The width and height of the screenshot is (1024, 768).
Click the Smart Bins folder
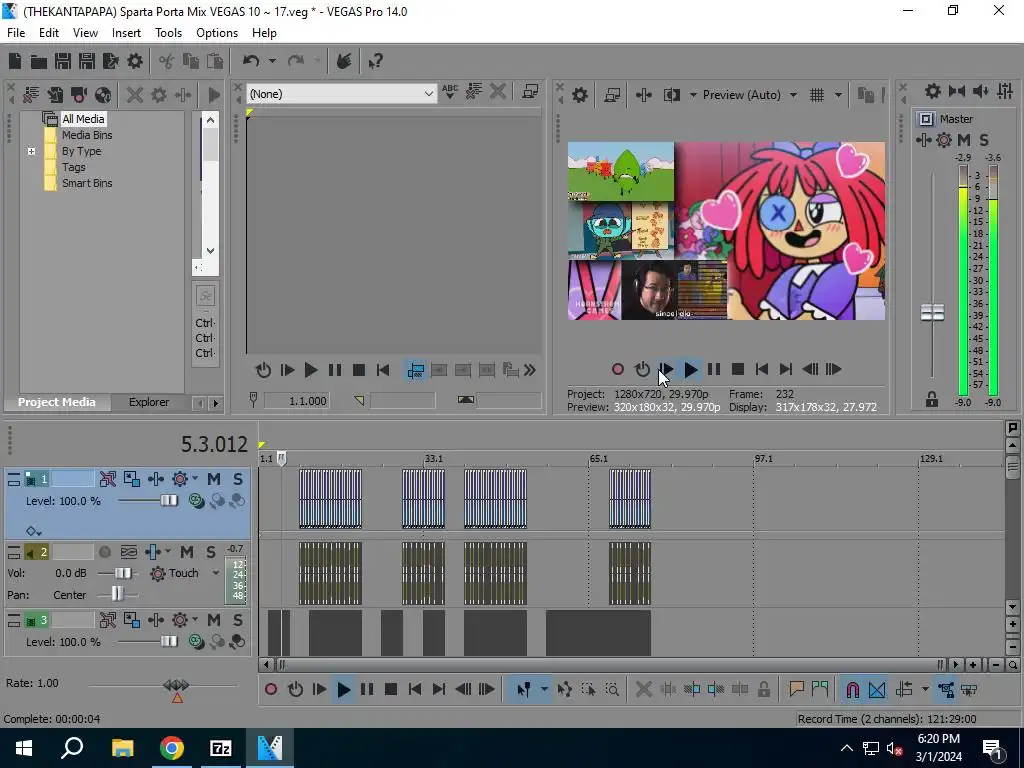(x=87, y=184)
